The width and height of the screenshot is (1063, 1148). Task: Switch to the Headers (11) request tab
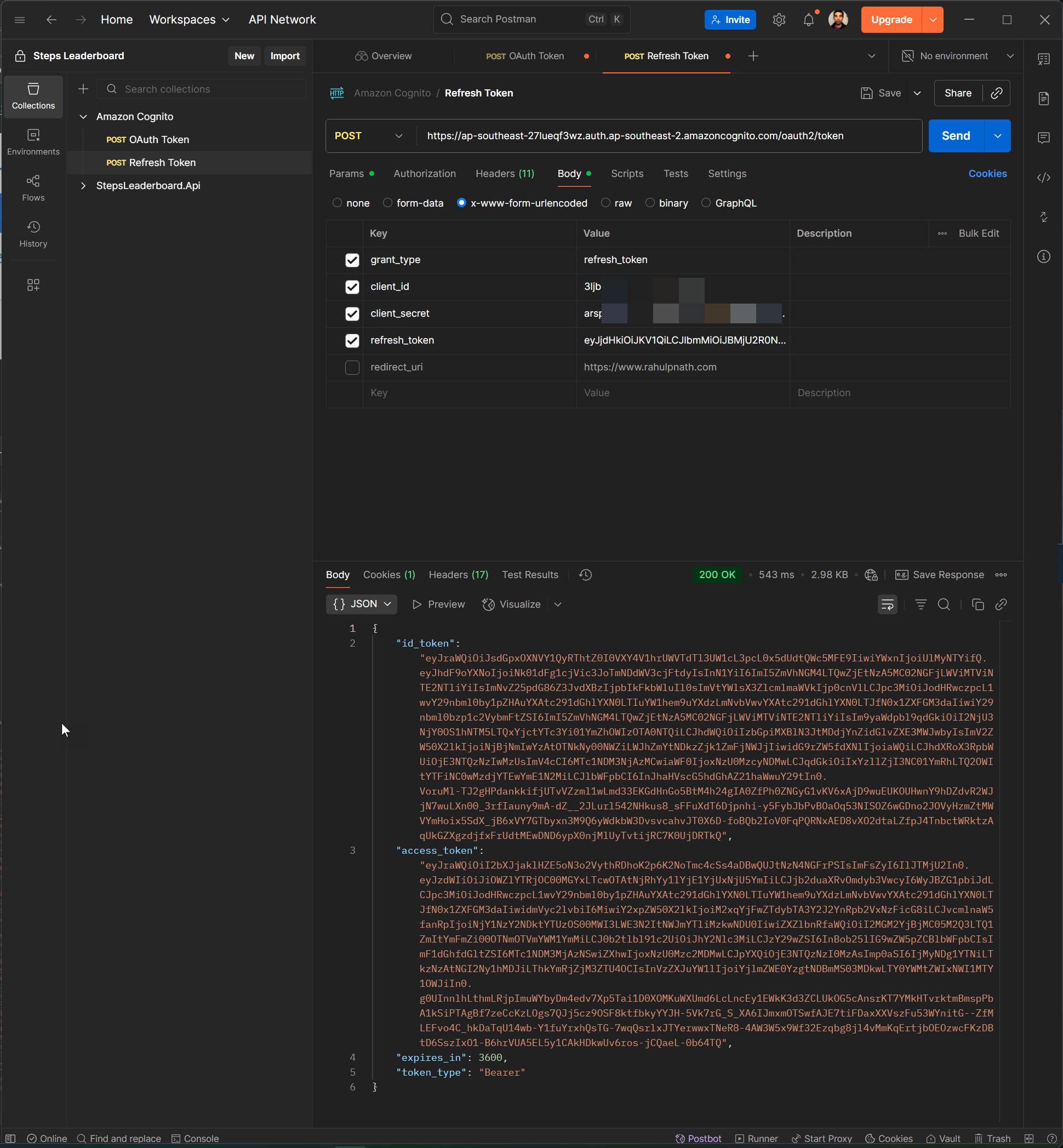(505, 174)
